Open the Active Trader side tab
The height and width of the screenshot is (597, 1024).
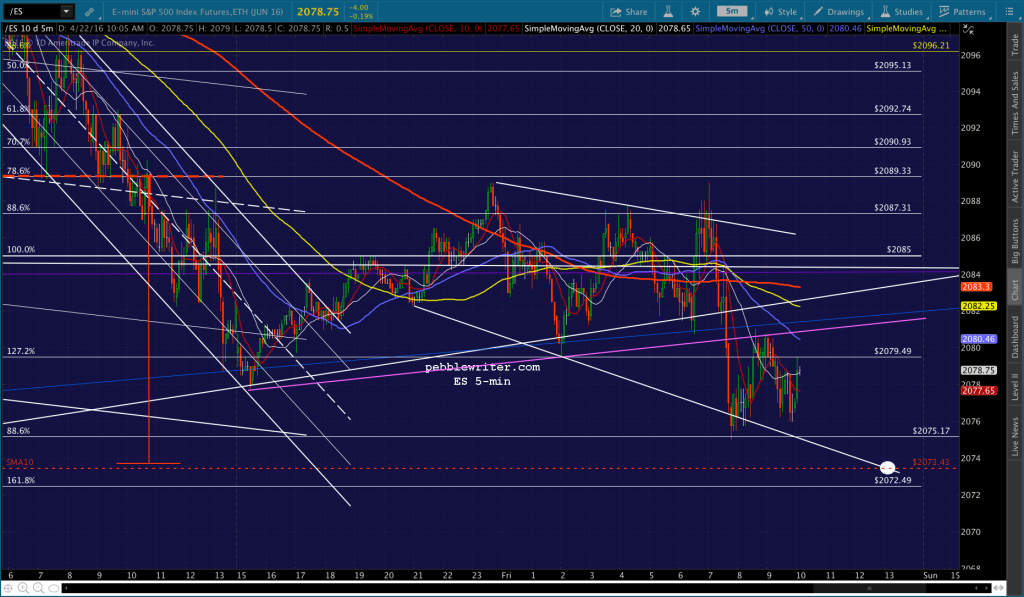1015,176
